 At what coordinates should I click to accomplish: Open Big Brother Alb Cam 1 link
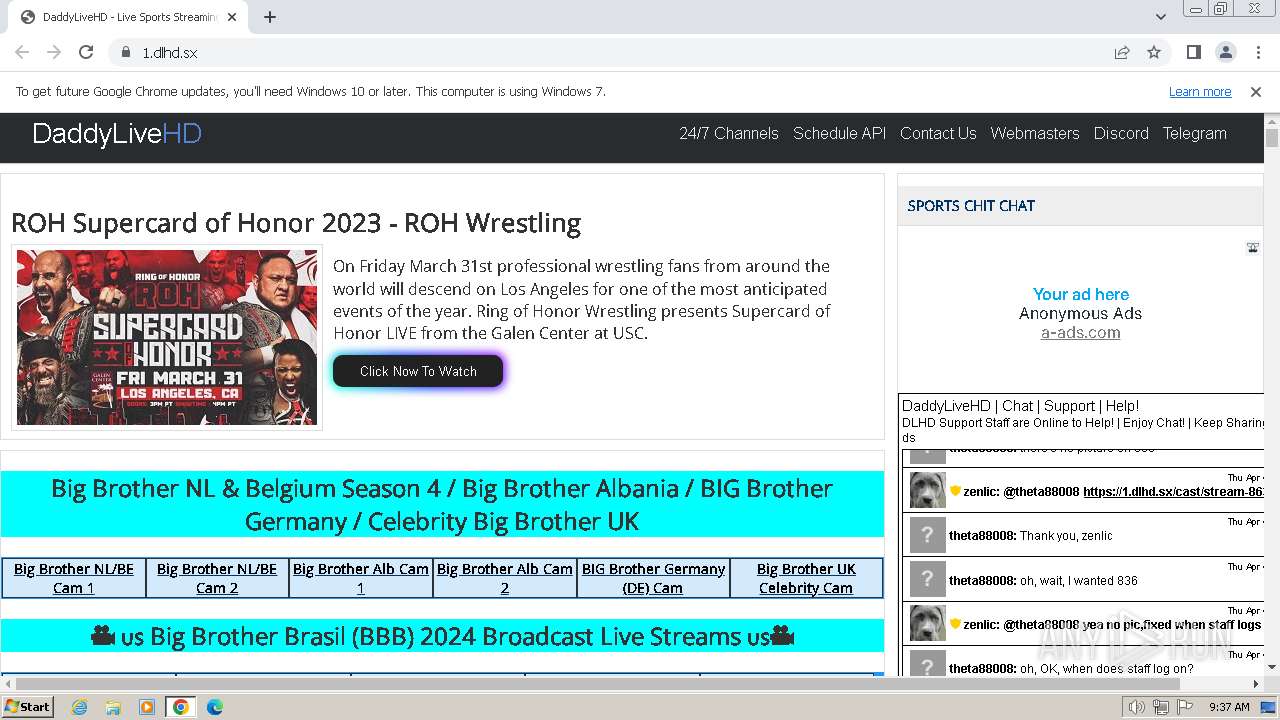[361, 578]
